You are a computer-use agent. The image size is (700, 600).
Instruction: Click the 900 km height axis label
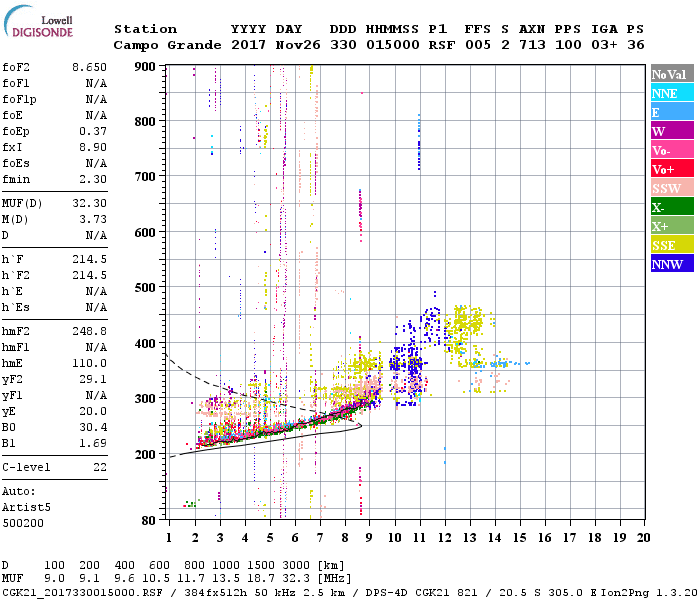145,67
